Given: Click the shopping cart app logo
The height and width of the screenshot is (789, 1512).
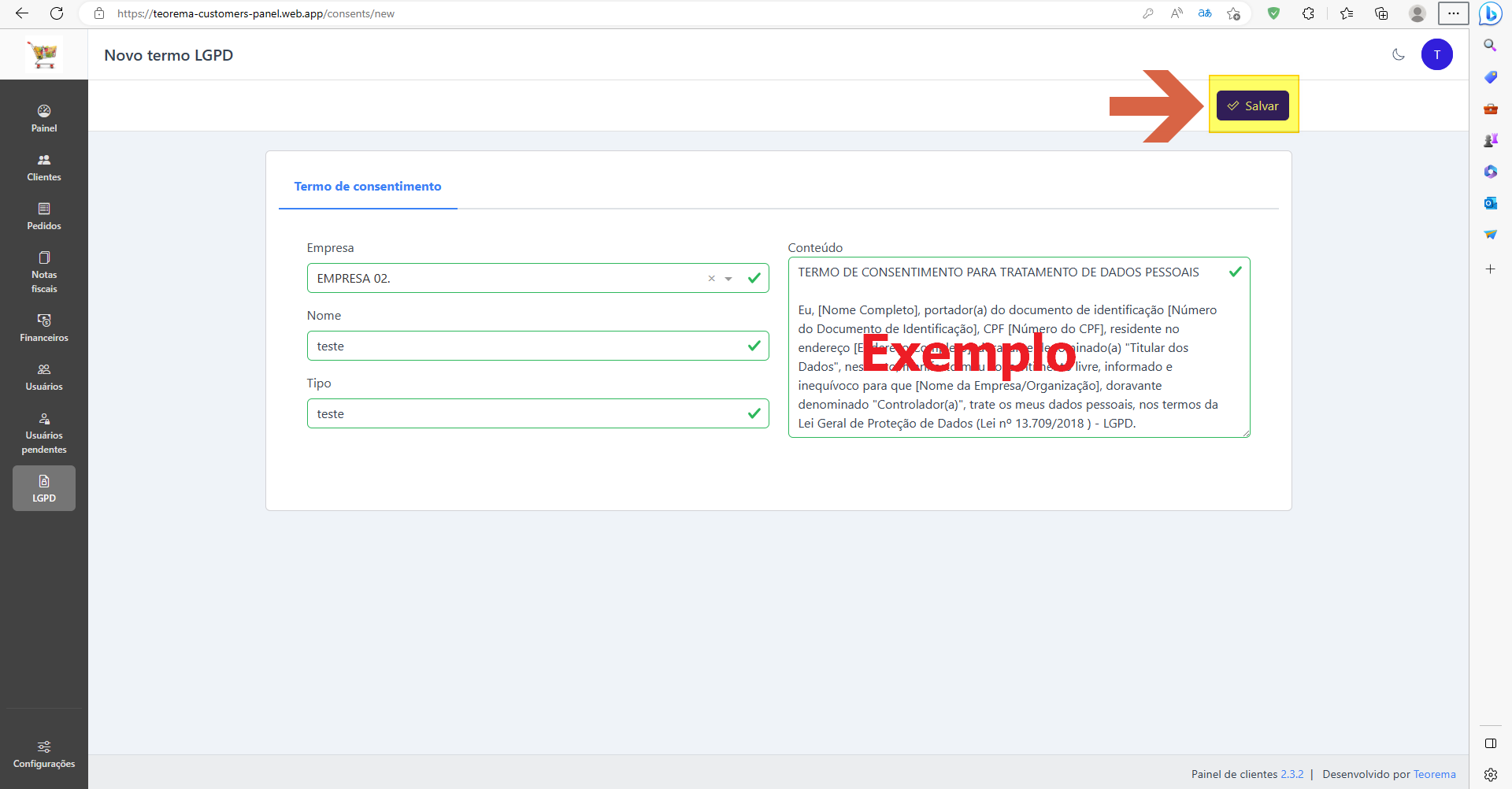Looking at the screenshot, I should click(44, 54).
